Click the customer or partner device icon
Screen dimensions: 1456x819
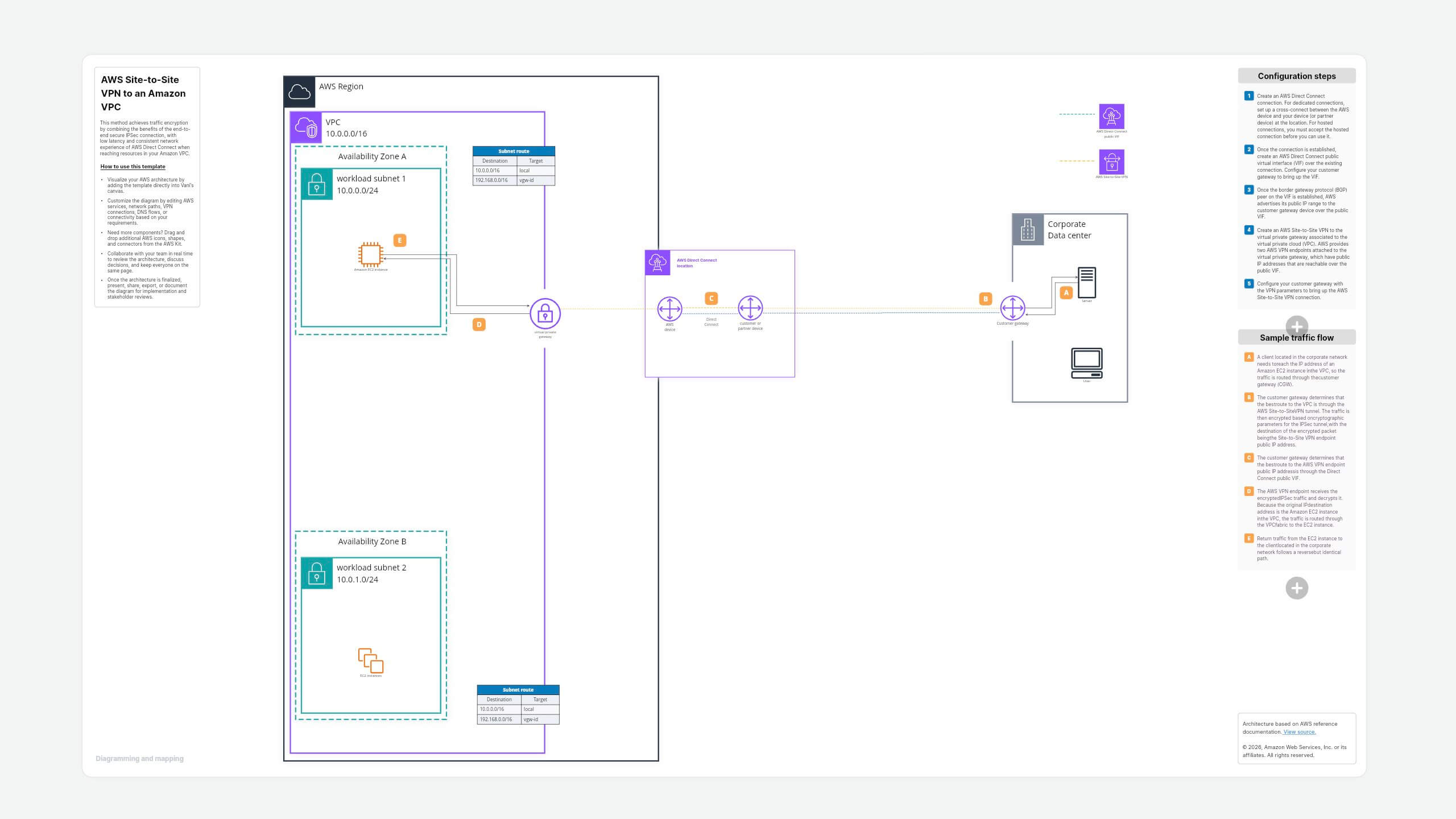tap(750, 308)
